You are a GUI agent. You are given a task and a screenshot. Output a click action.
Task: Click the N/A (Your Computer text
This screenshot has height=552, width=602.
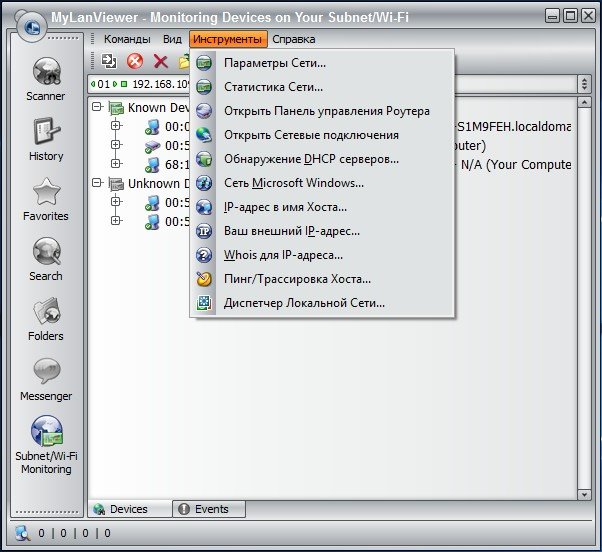pos(516,165)
